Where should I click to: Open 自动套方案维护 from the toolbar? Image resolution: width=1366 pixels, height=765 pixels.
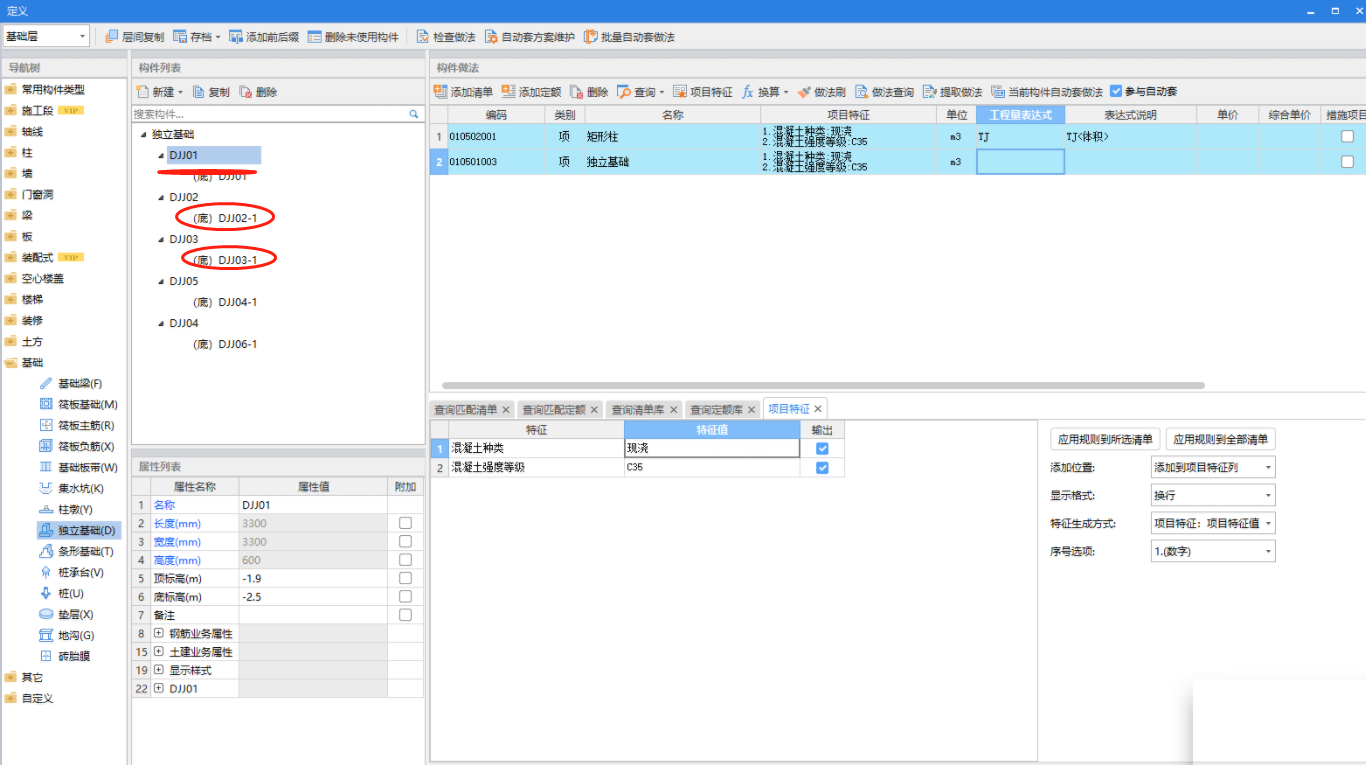(x=529, y=37)
